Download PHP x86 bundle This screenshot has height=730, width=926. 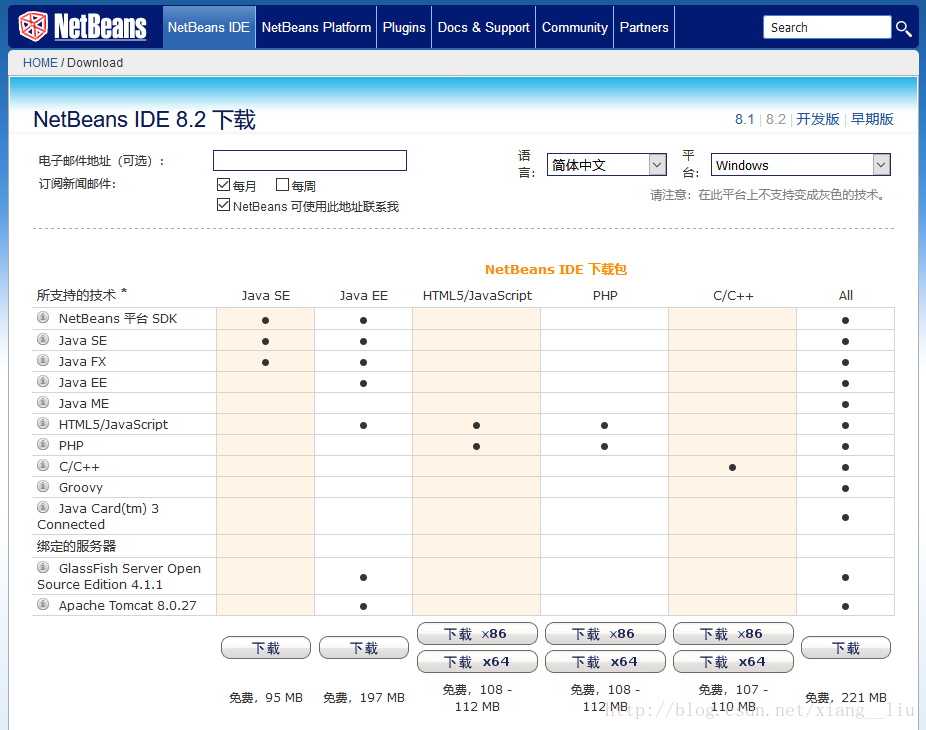(605, 634)
